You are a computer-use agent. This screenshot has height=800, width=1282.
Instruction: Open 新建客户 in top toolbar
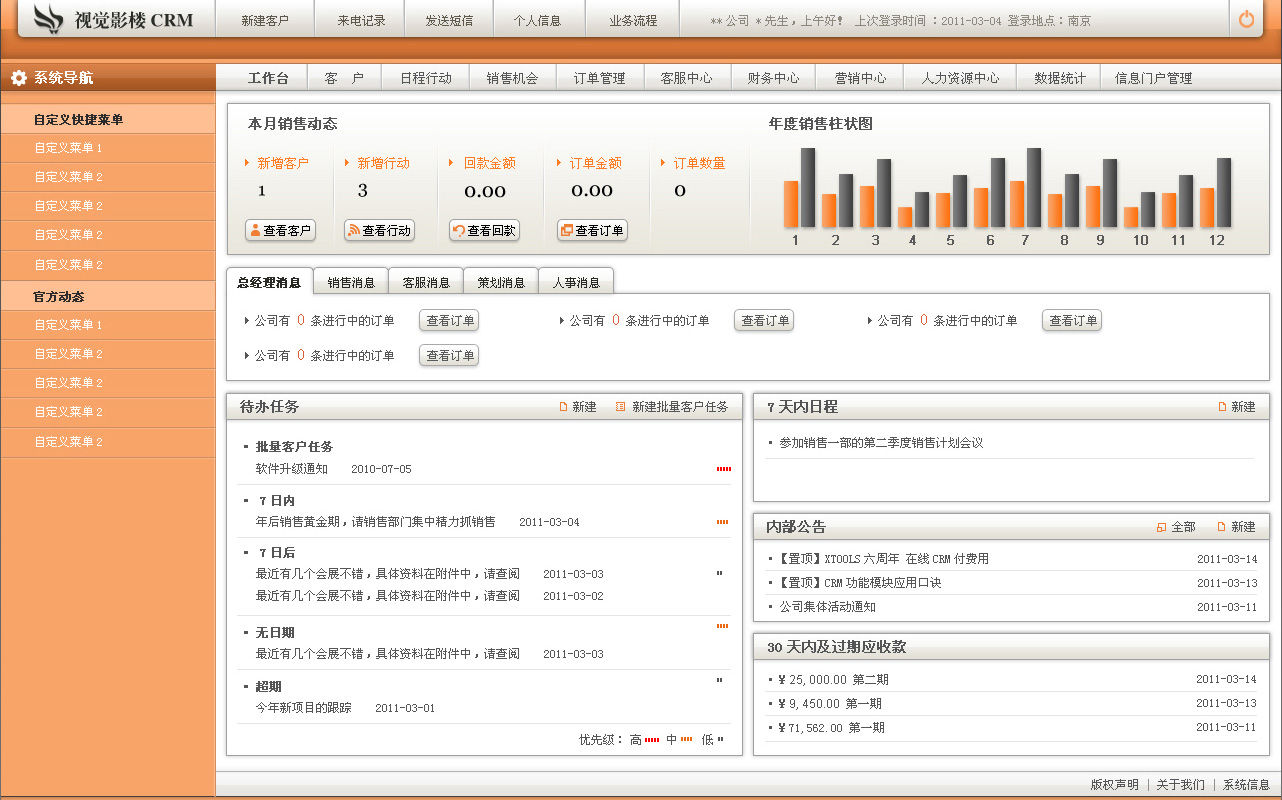coord(265,20)
